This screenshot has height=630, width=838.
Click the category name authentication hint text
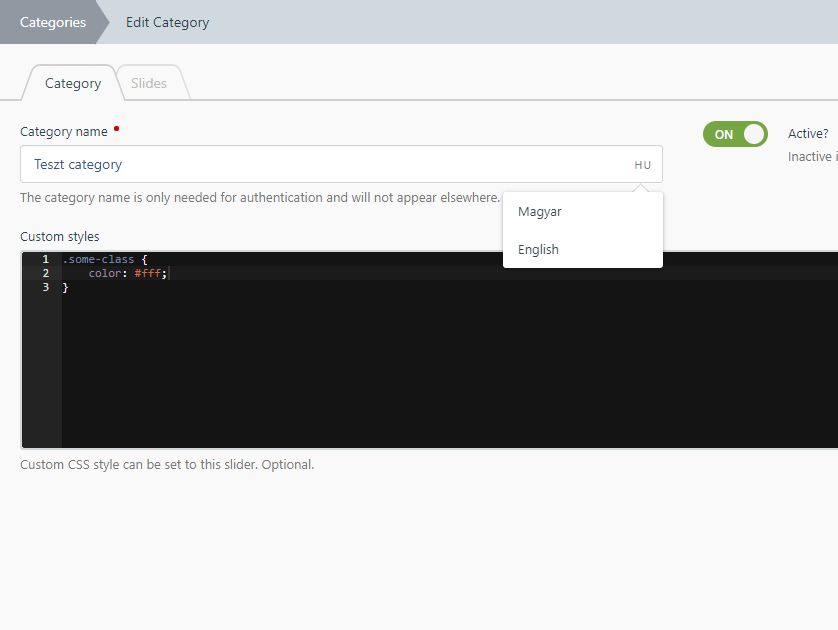click(260, 198)
